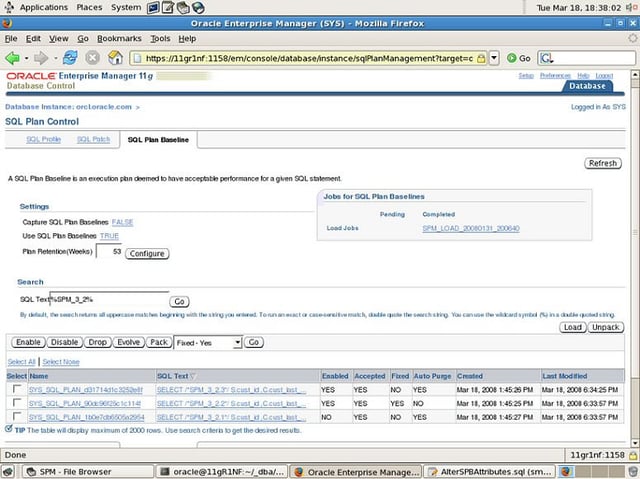640x479 pixels.
Task: Click the lock icon in the address bar
Action: (x=481, y=58)
